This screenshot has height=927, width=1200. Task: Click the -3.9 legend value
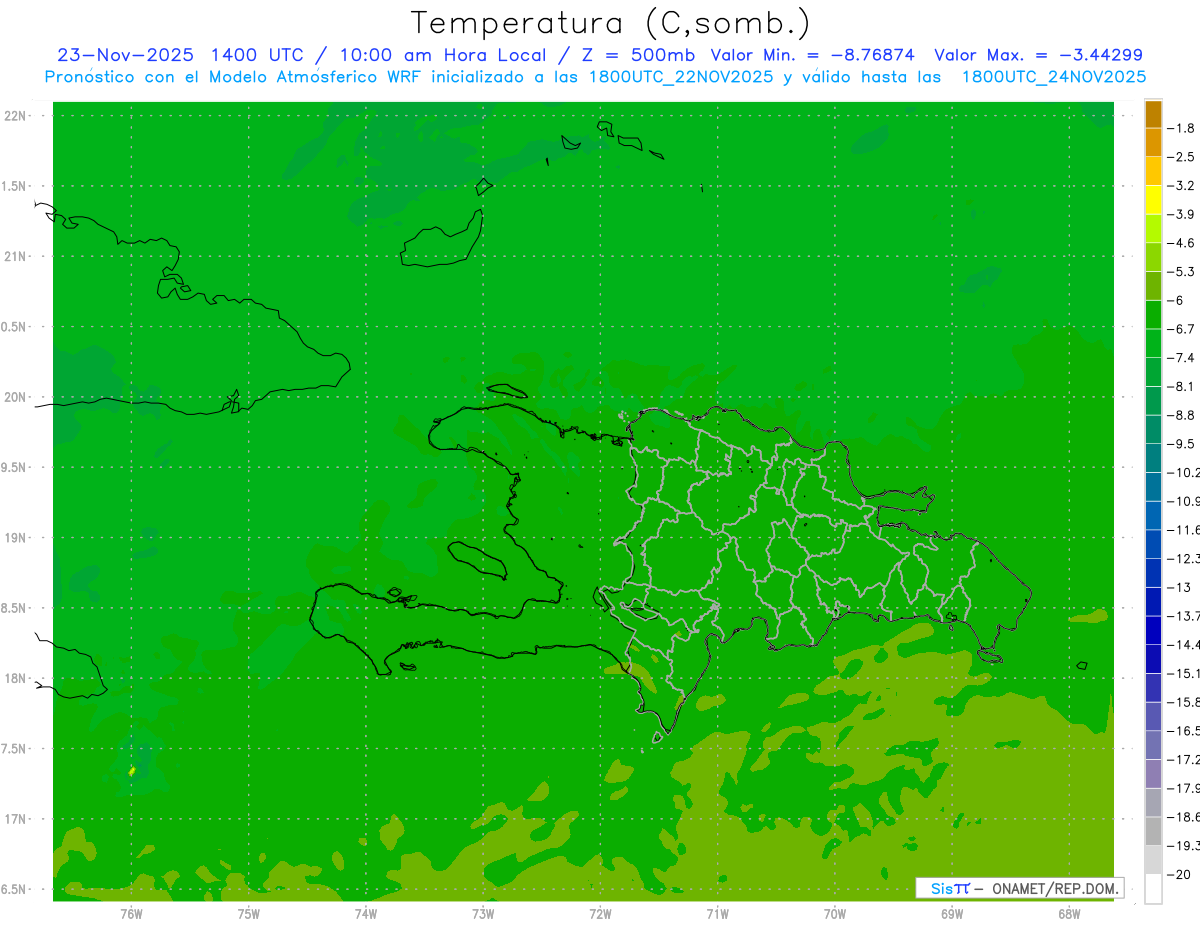coord(1183,214)
